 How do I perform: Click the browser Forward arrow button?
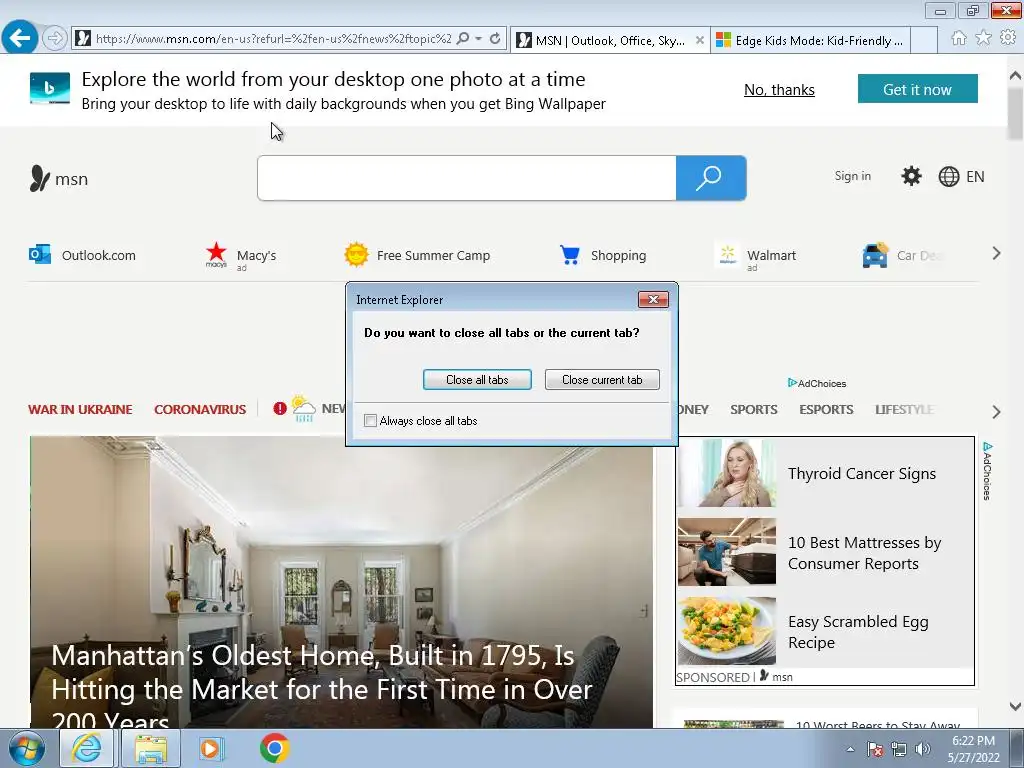54,39
